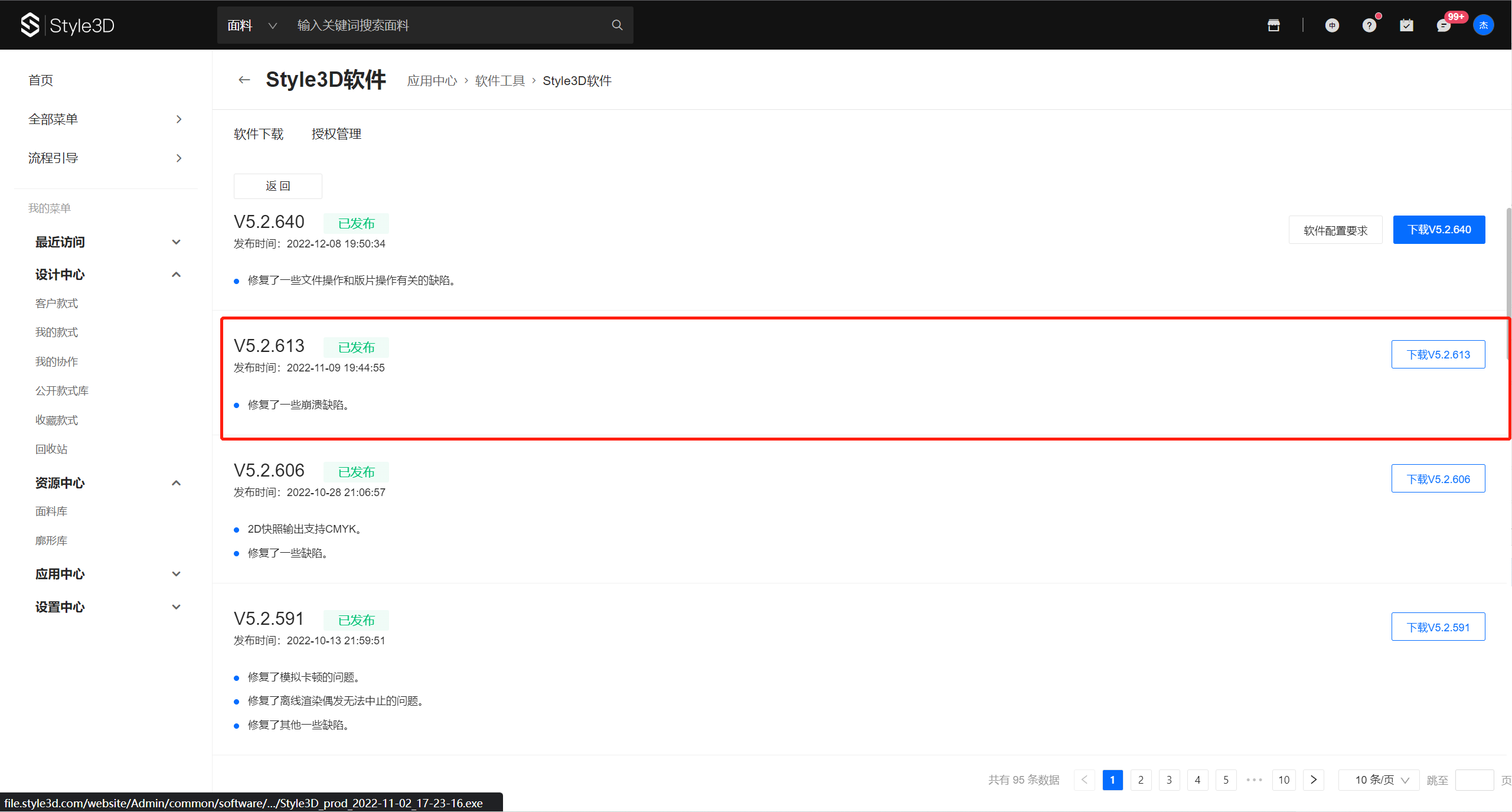Image resolution: width=1512 pixels, height=812 pixels.
Task: Open the user avatar 杰 menu
Action: pos(1483,25)
